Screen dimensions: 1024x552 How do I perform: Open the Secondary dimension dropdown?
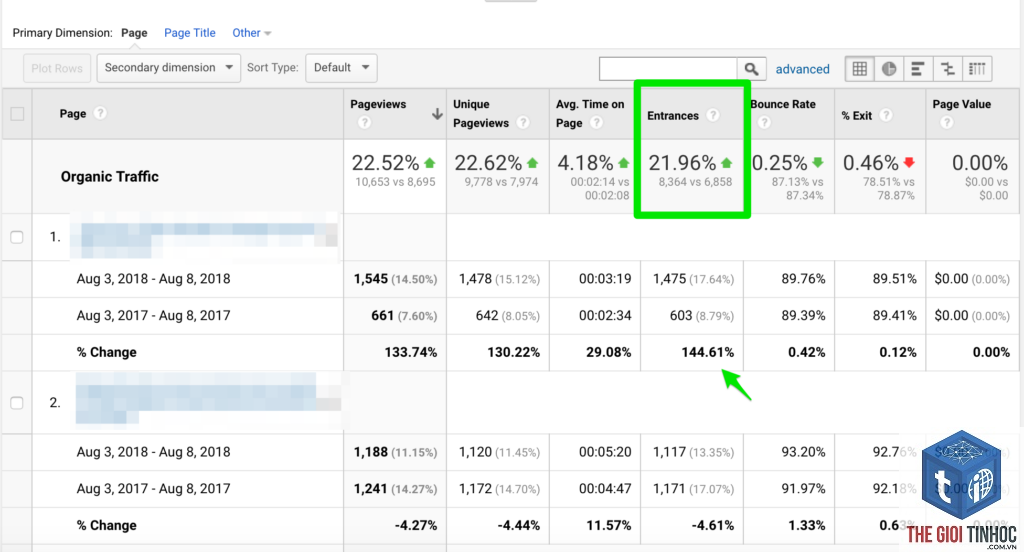[x=168, y=68]
